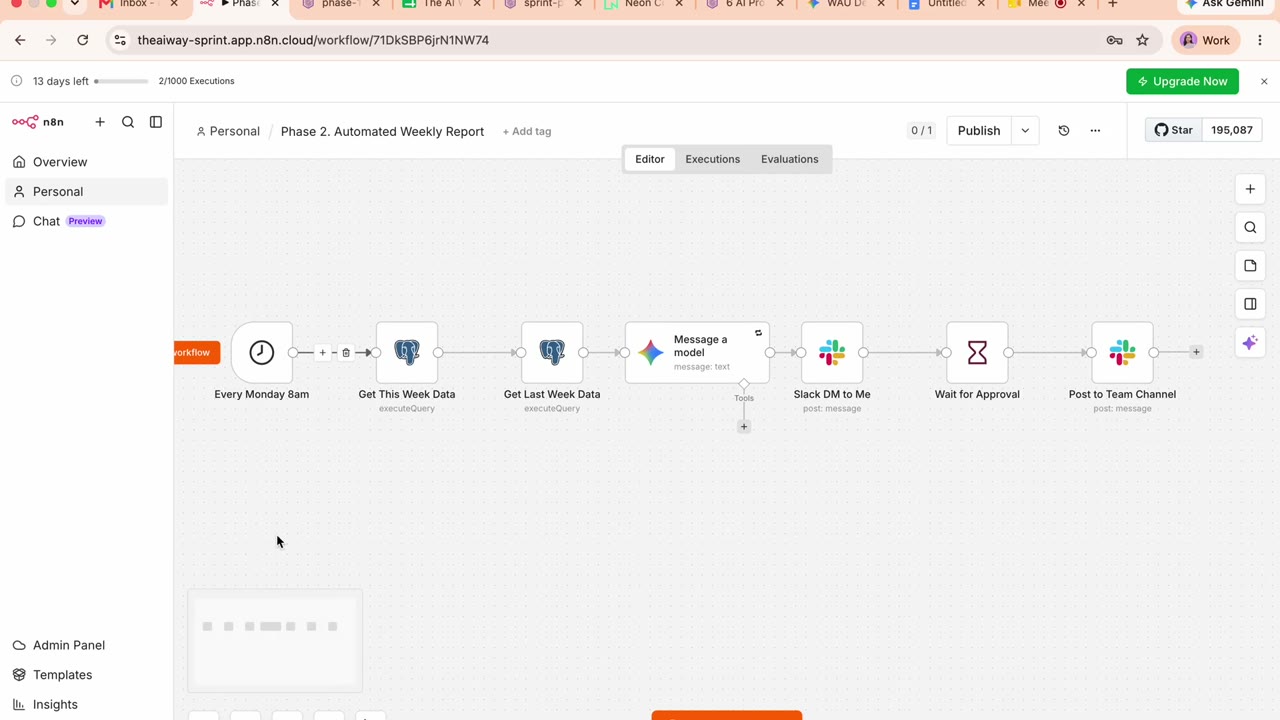Image resolution: width=1280 pixels, height=720 pixels.
Task: Expand the Publish options dropdown arrow
Action: (1025, 131)
